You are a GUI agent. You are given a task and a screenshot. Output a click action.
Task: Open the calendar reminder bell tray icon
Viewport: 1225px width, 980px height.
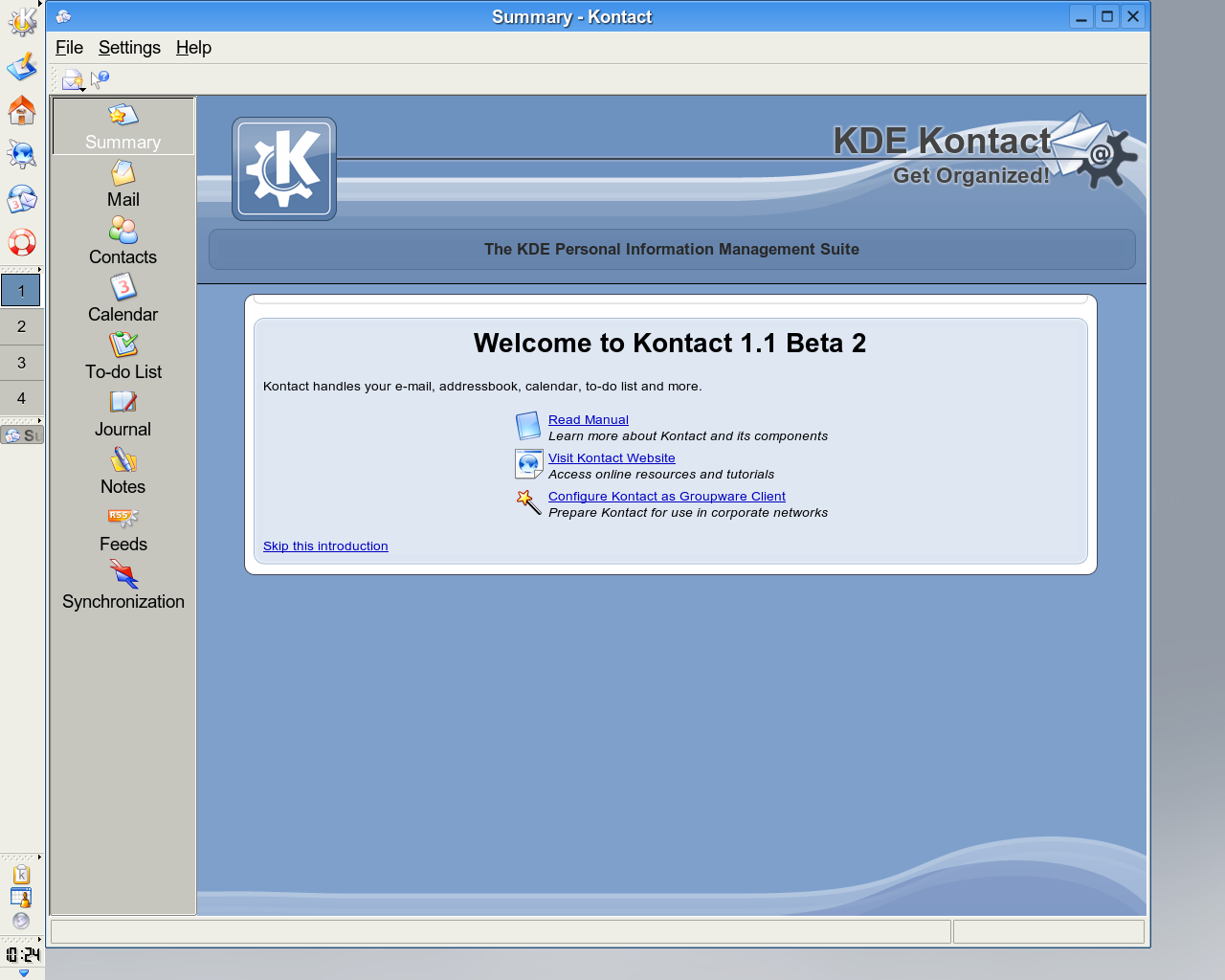[x=21, y=898]
